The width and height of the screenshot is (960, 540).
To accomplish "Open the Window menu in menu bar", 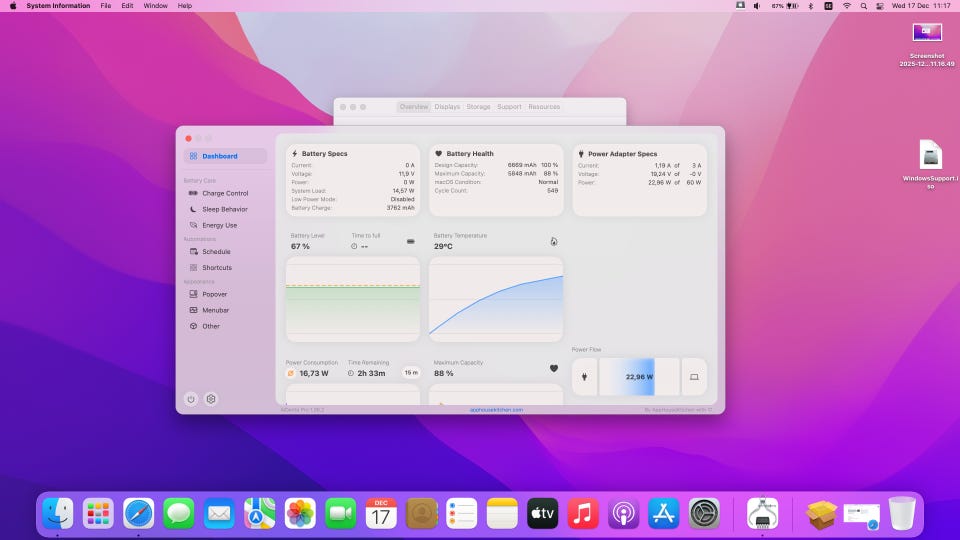I will [x=155, y=6].
